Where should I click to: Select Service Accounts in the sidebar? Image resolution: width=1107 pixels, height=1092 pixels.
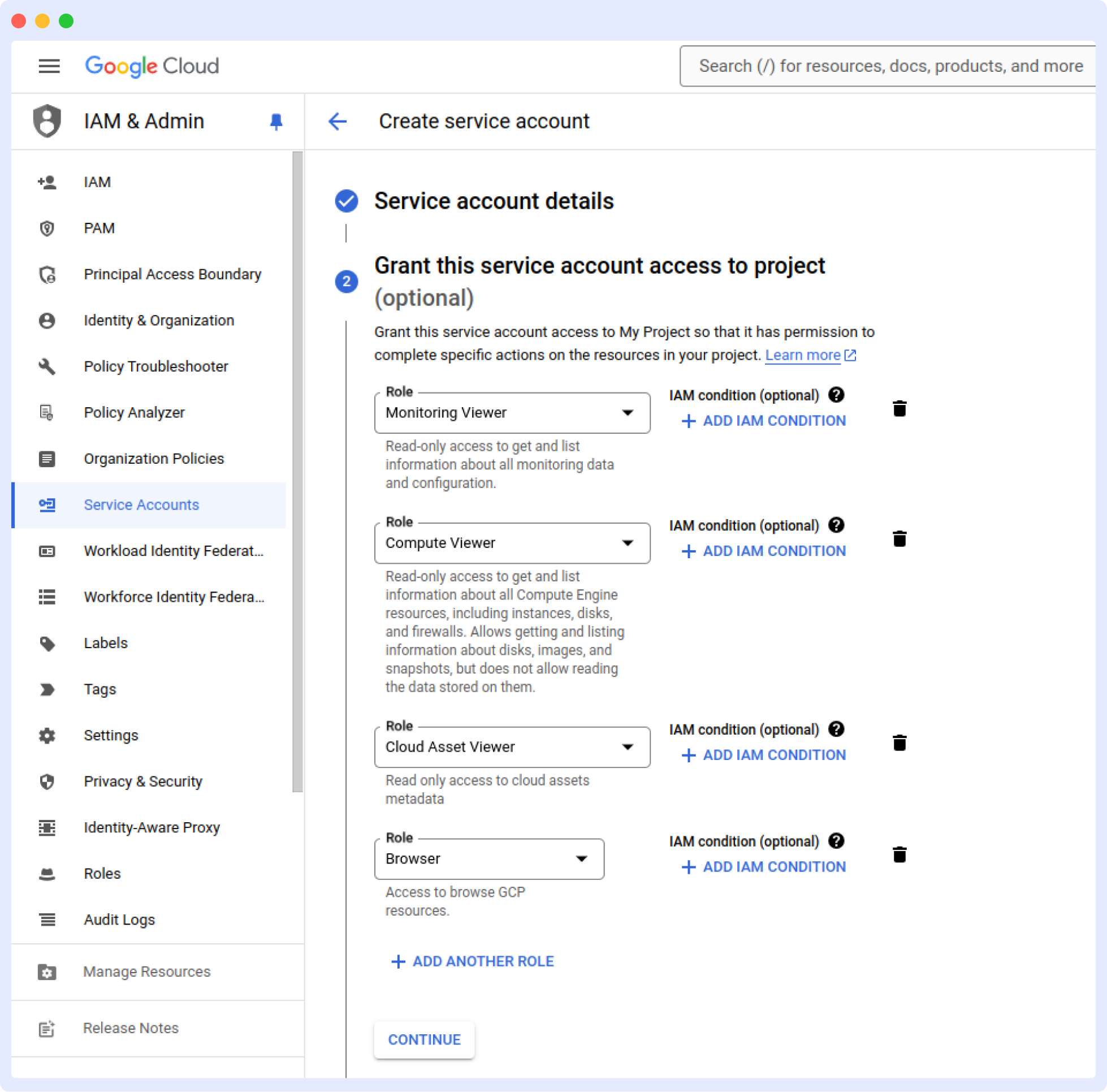[141, 505]
